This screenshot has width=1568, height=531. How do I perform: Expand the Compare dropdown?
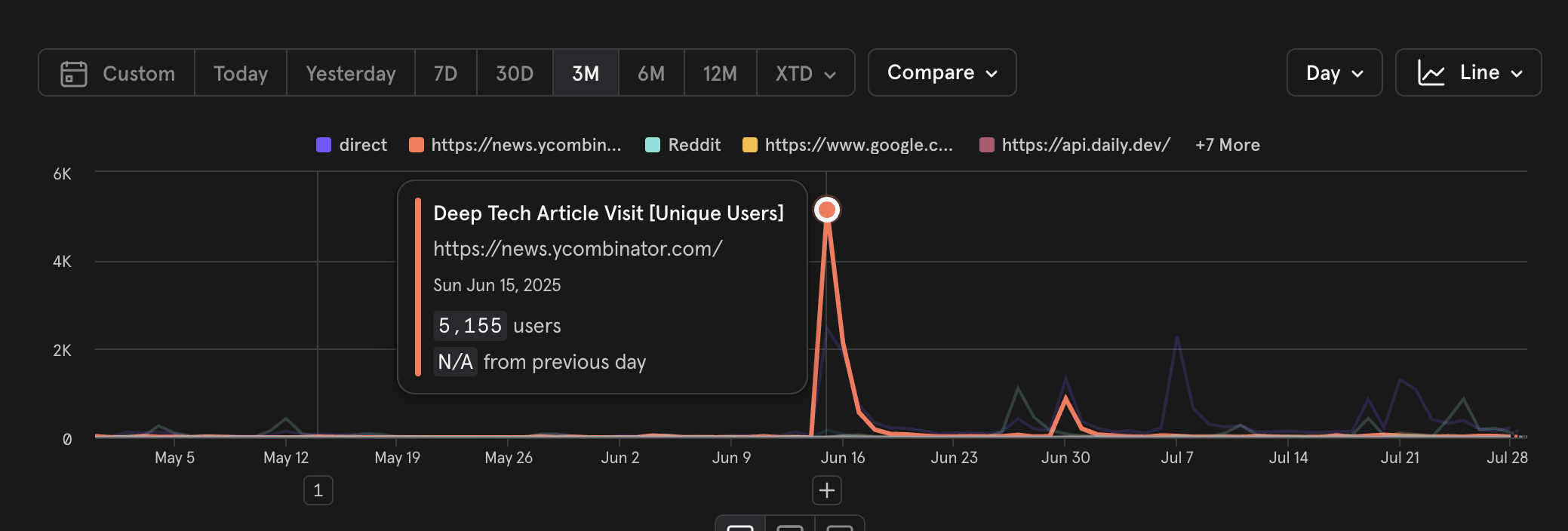click(942, 72)
